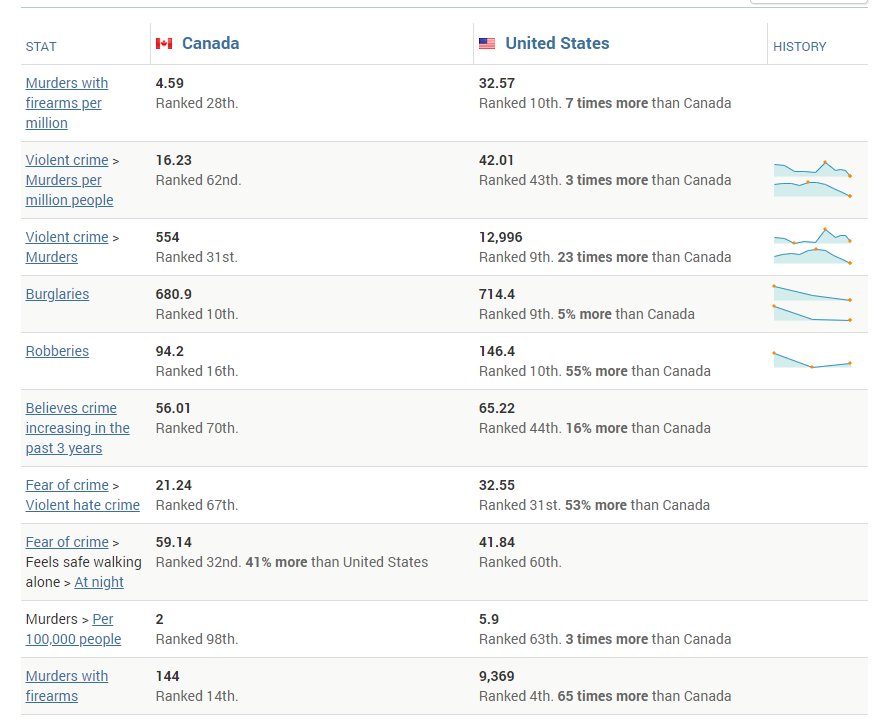Open the Canada country header link
891x723 pixels.
[x=210, y=43]
